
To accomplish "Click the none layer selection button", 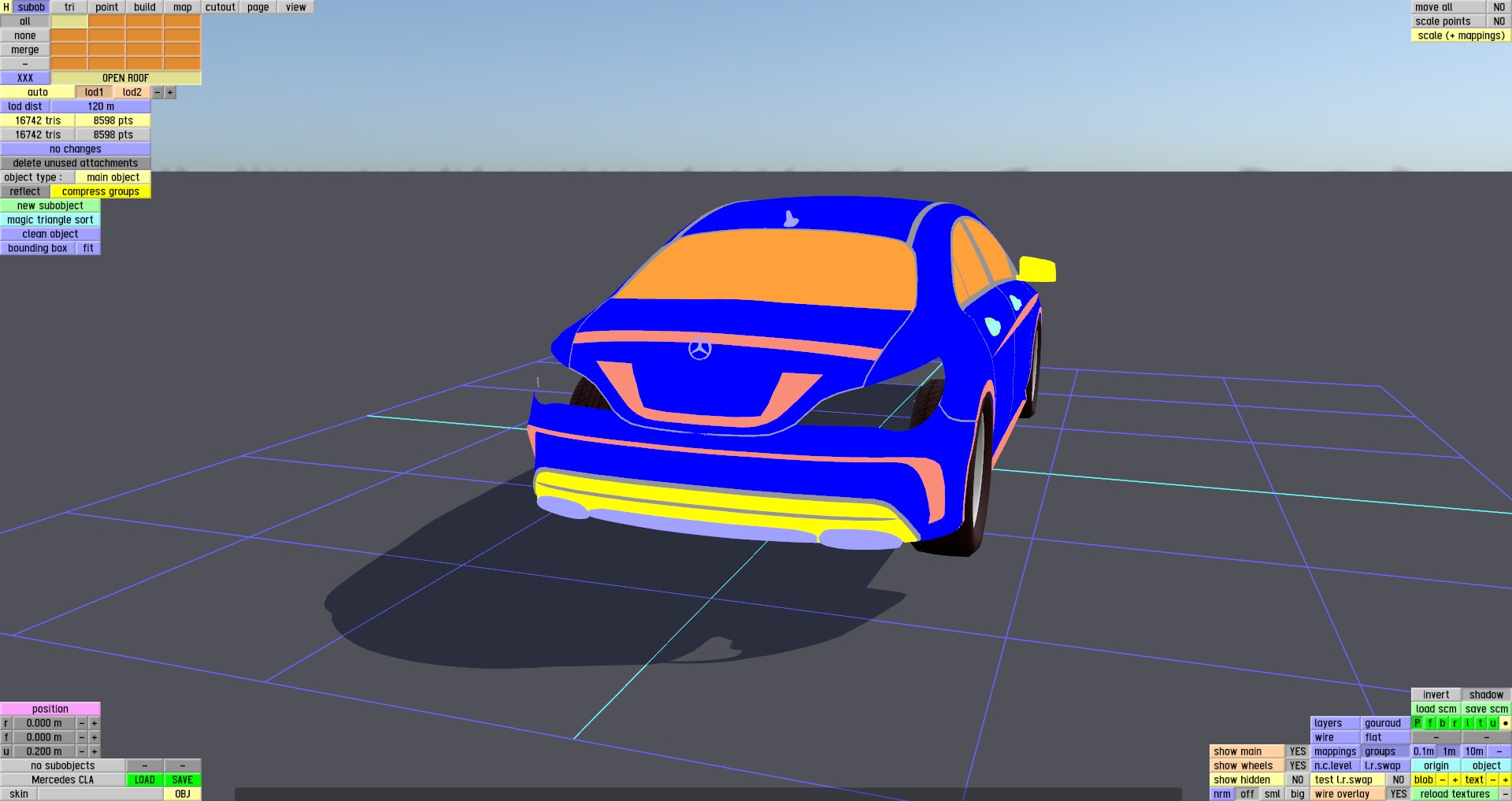I will 25,35.
